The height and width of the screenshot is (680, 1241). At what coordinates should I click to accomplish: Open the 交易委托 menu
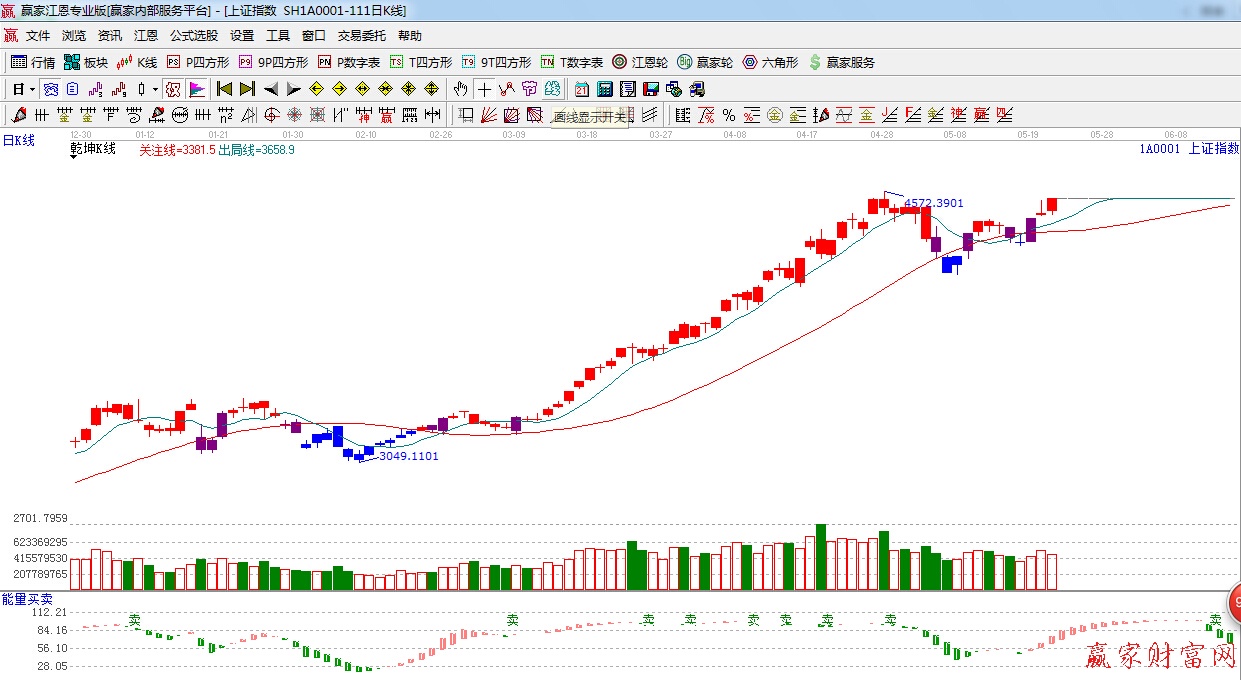coord(361,35)
